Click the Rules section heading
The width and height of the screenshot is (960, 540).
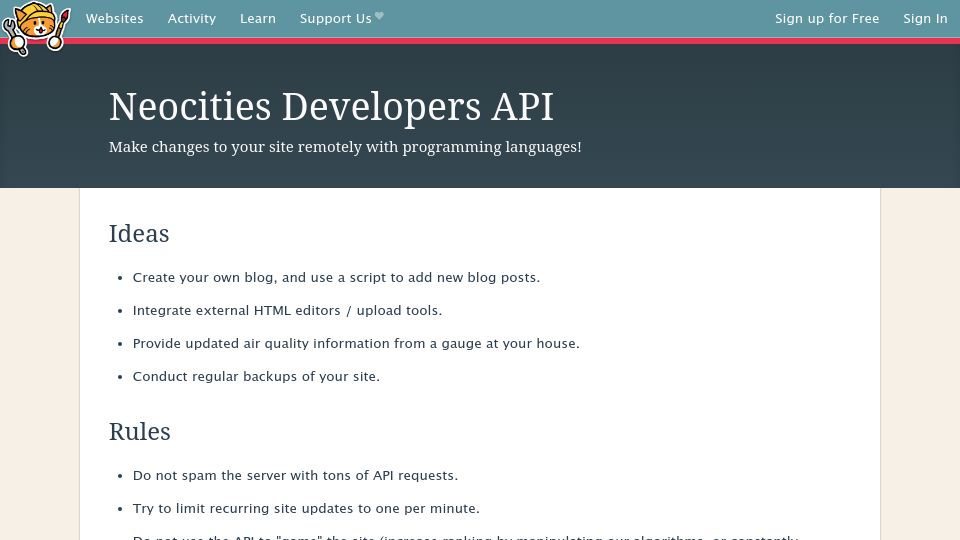click(x=140, y=432)
